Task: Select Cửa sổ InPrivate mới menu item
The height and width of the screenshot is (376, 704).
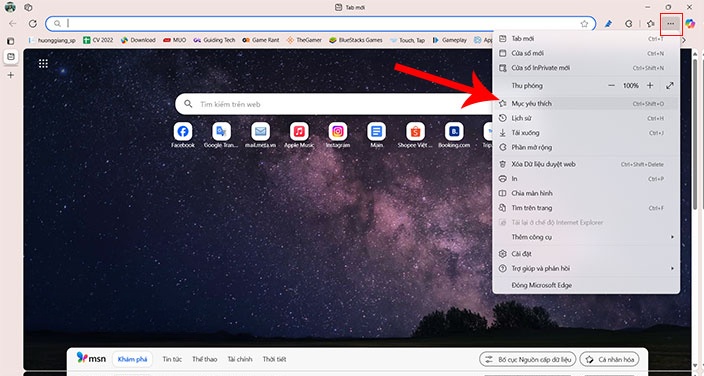Action: 586,68
